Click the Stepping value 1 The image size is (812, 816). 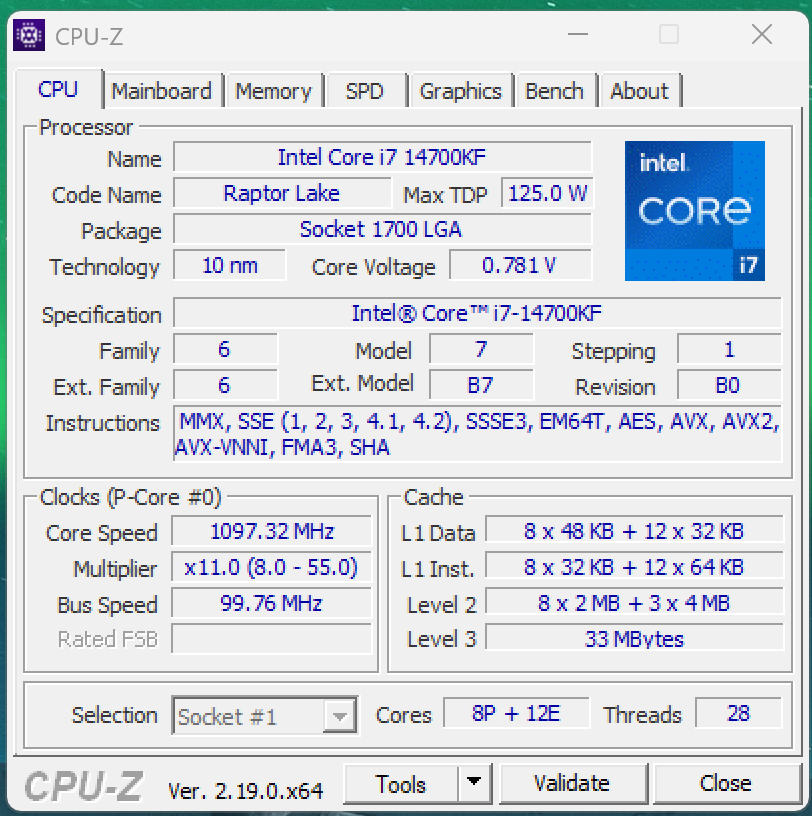[x=729, y=349]
